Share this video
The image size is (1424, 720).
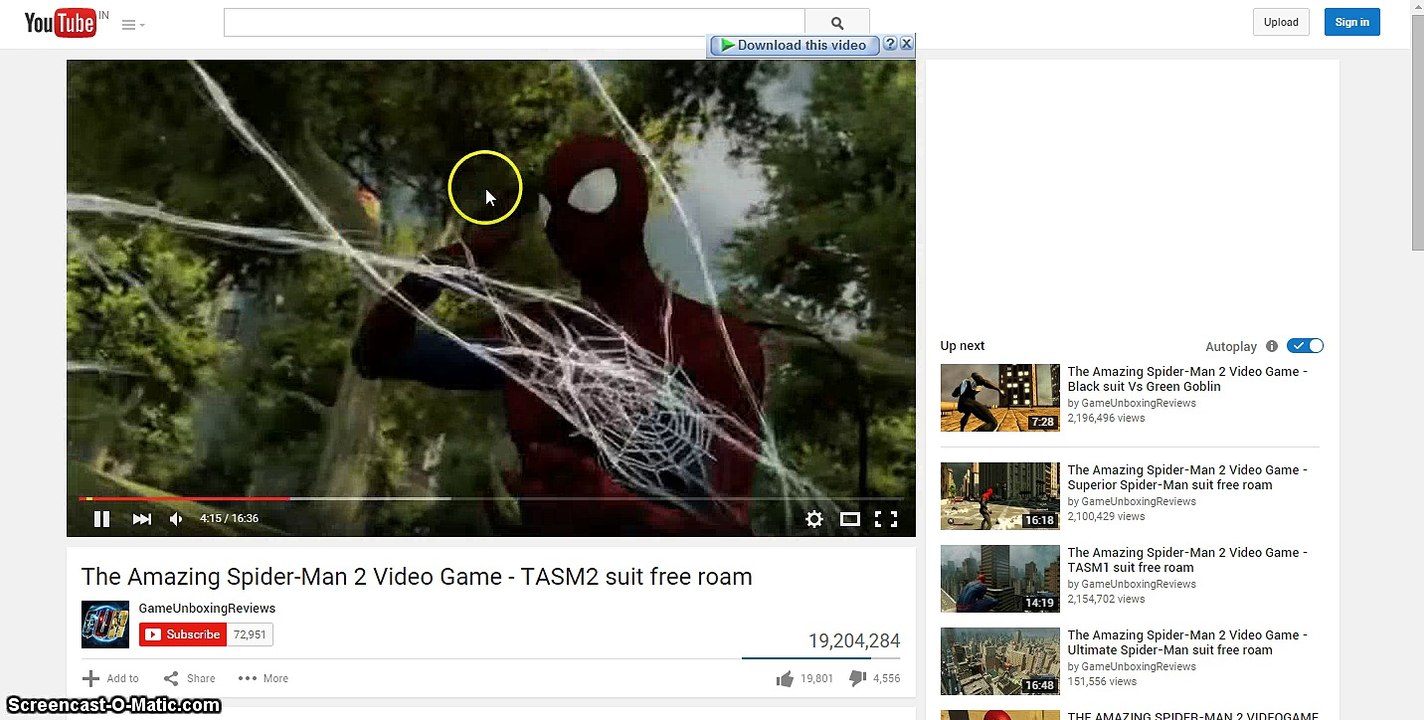(x=189, y=678)
